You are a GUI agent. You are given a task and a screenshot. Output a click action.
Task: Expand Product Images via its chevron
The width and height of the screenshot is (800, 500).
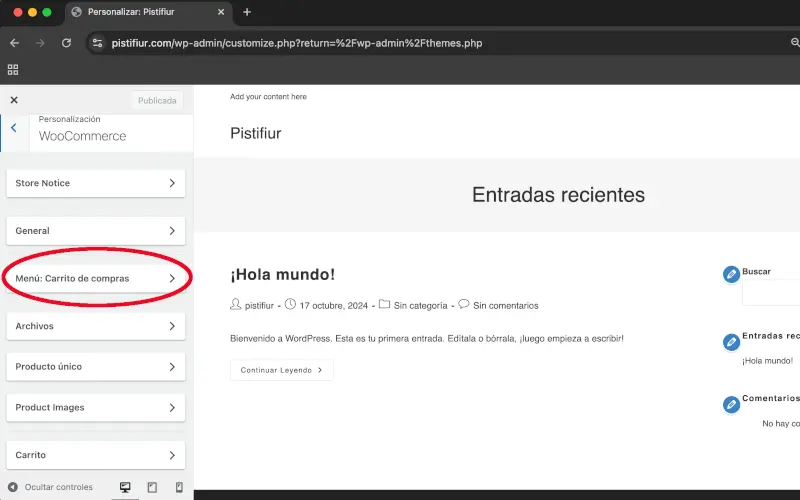point(172,408)
